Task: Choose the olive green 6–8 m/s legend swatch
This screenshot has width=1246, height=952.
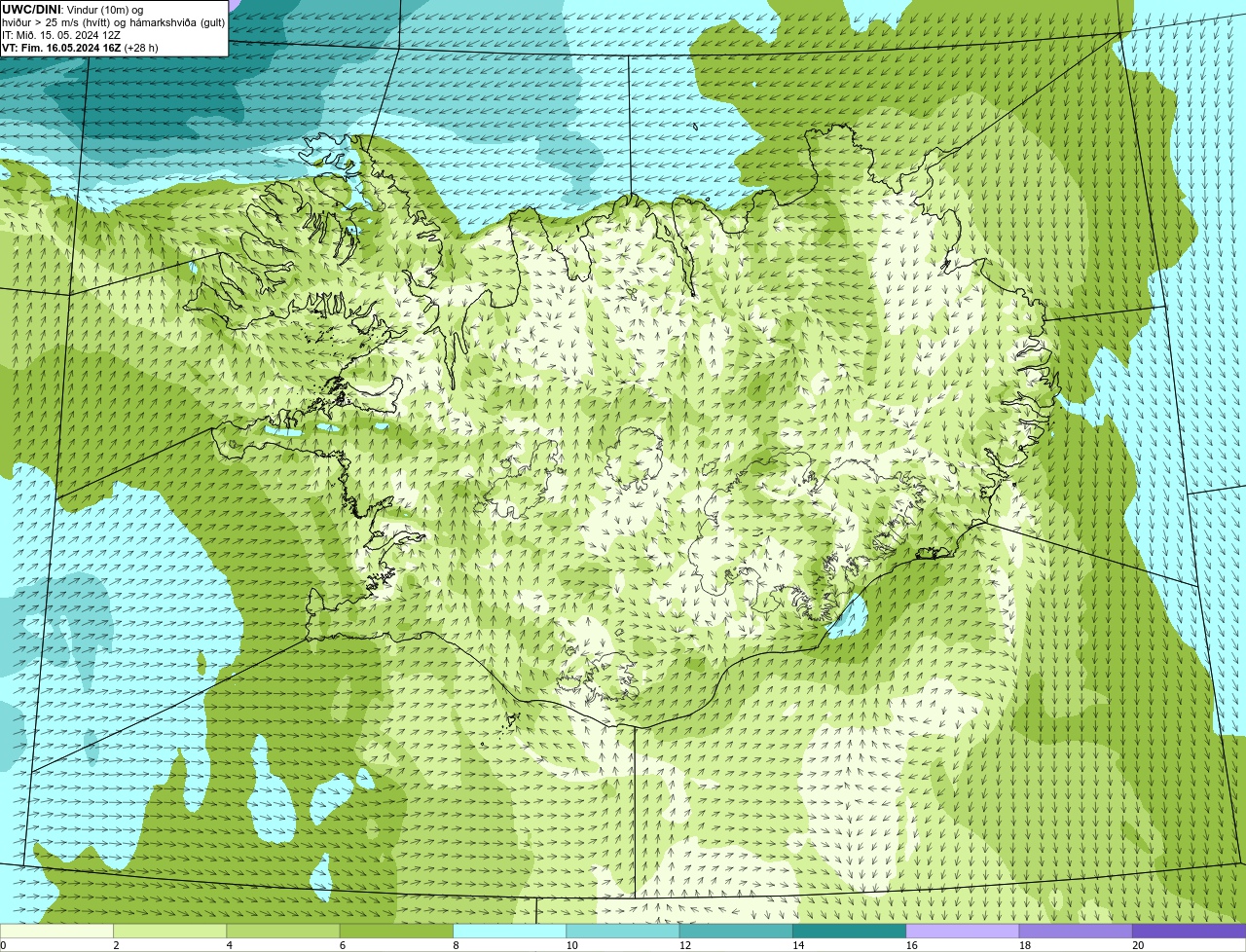Action: (396, 931)
